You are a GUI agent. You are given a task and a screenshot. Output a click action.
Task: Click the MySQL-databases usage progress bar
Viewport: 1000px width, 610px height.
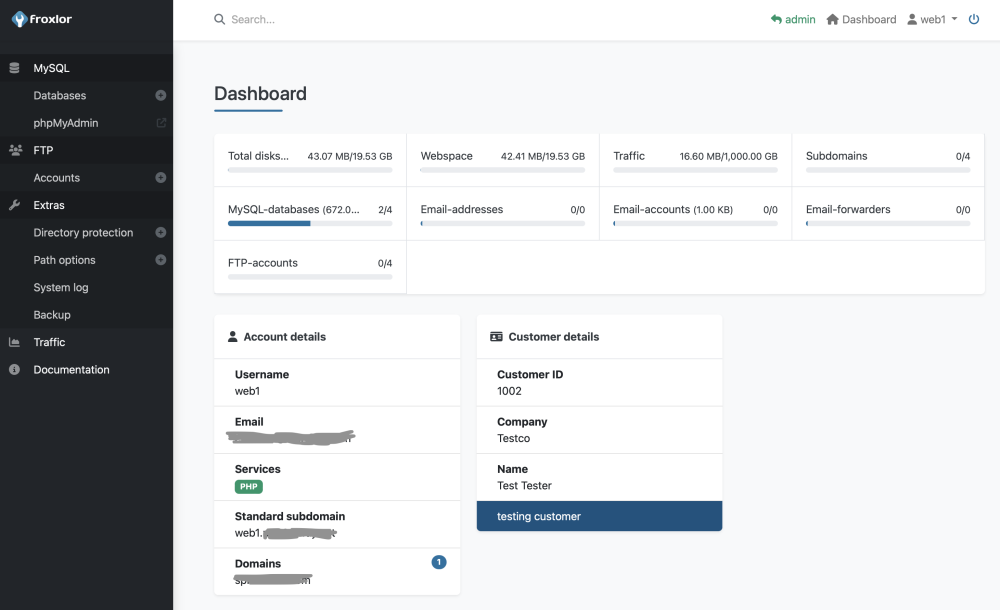click(x=310, y=223)
